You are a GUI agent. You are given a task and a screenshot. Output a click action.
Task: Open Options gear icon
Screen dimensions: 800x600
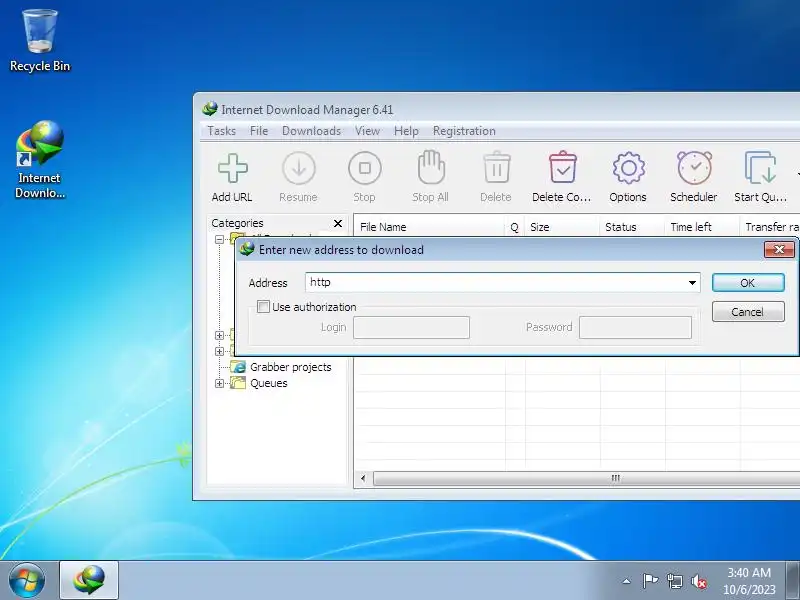coord(628,168)
